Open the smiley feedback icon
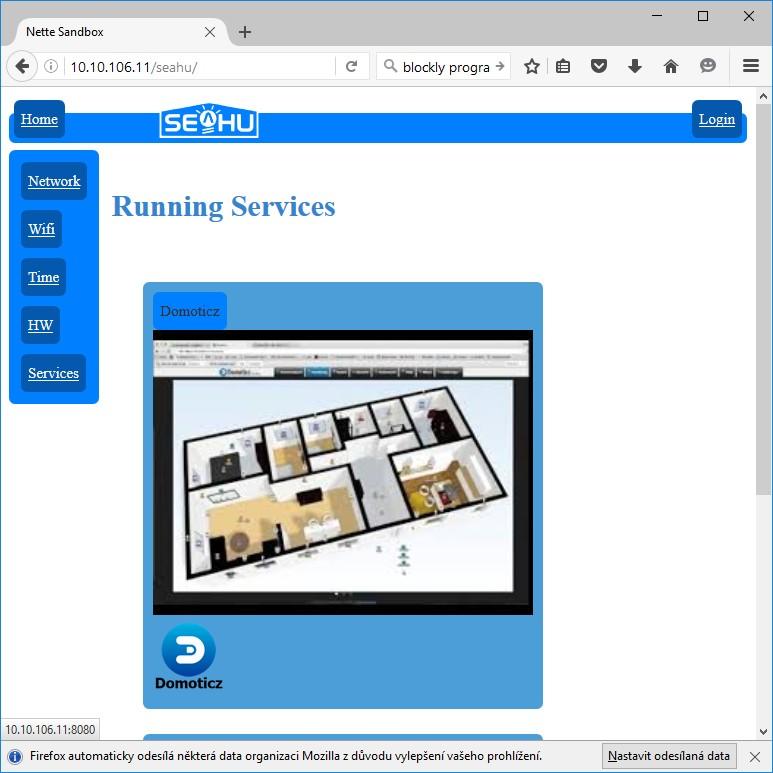The width and height of the screenshot is (773, 773). click(x=707, y=66)
